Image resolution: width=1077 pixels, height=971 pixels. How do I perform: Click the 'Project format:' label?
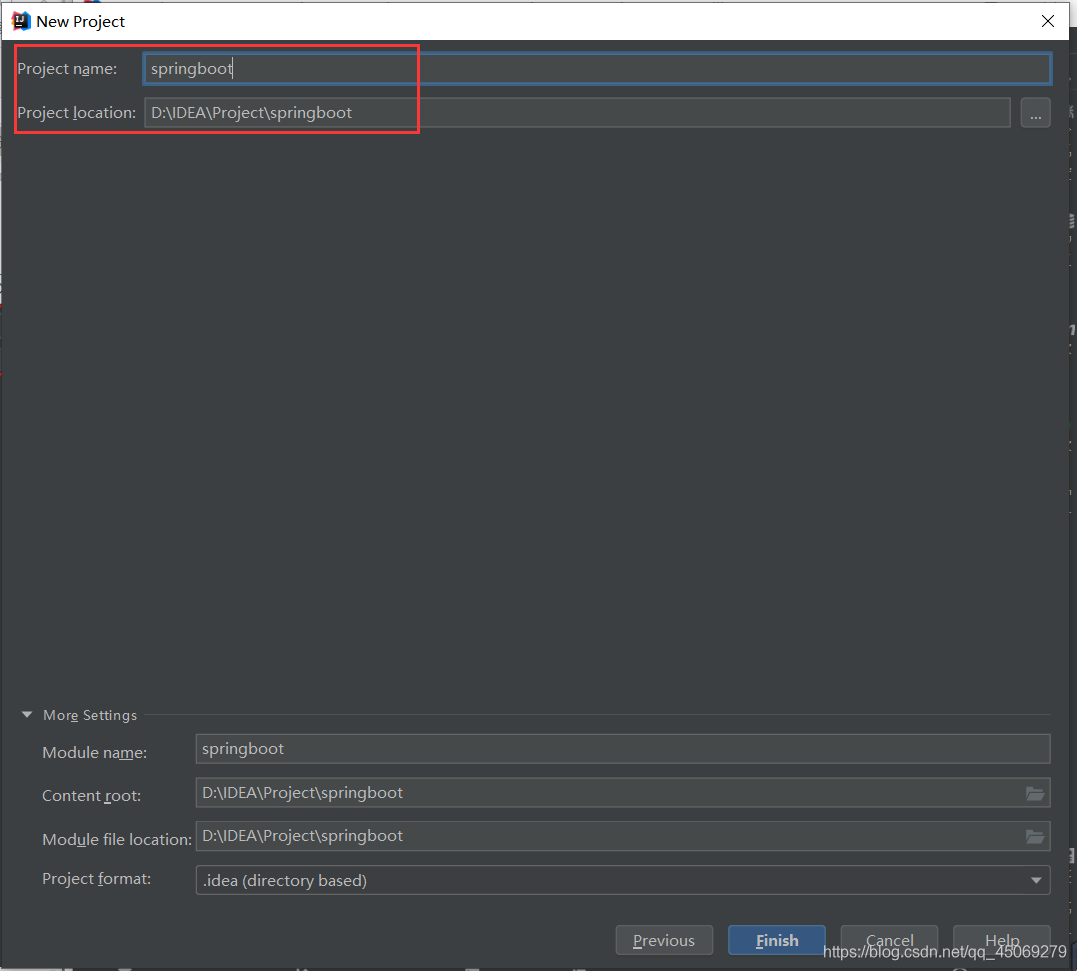(x=97, y=879)
